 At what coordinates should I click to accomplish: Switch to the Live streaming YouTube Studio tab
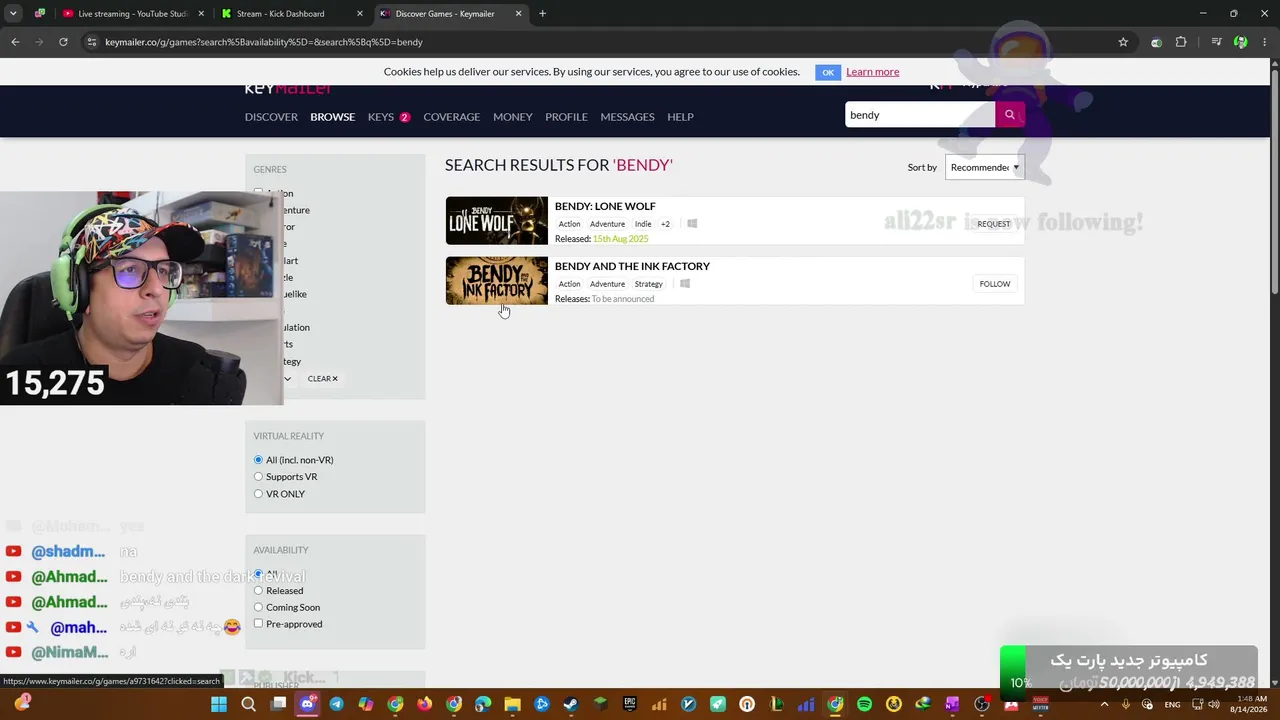(131, 14)
